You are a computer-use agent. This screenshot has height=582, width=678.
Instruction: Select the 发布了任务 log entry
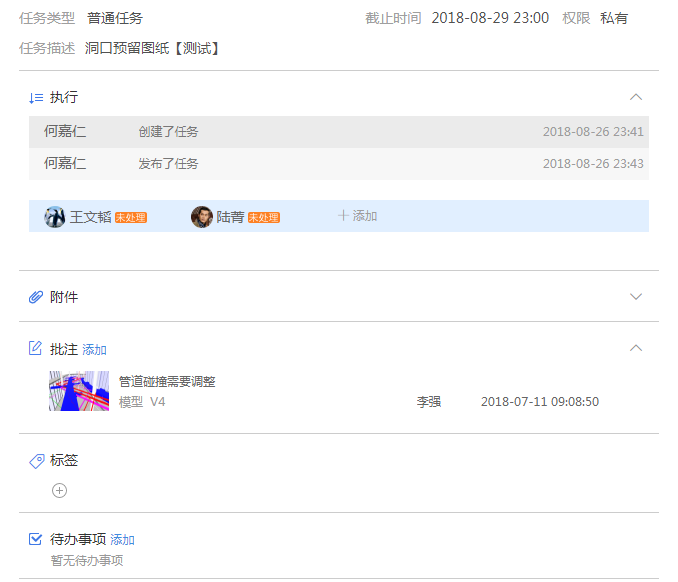point(168,164)
